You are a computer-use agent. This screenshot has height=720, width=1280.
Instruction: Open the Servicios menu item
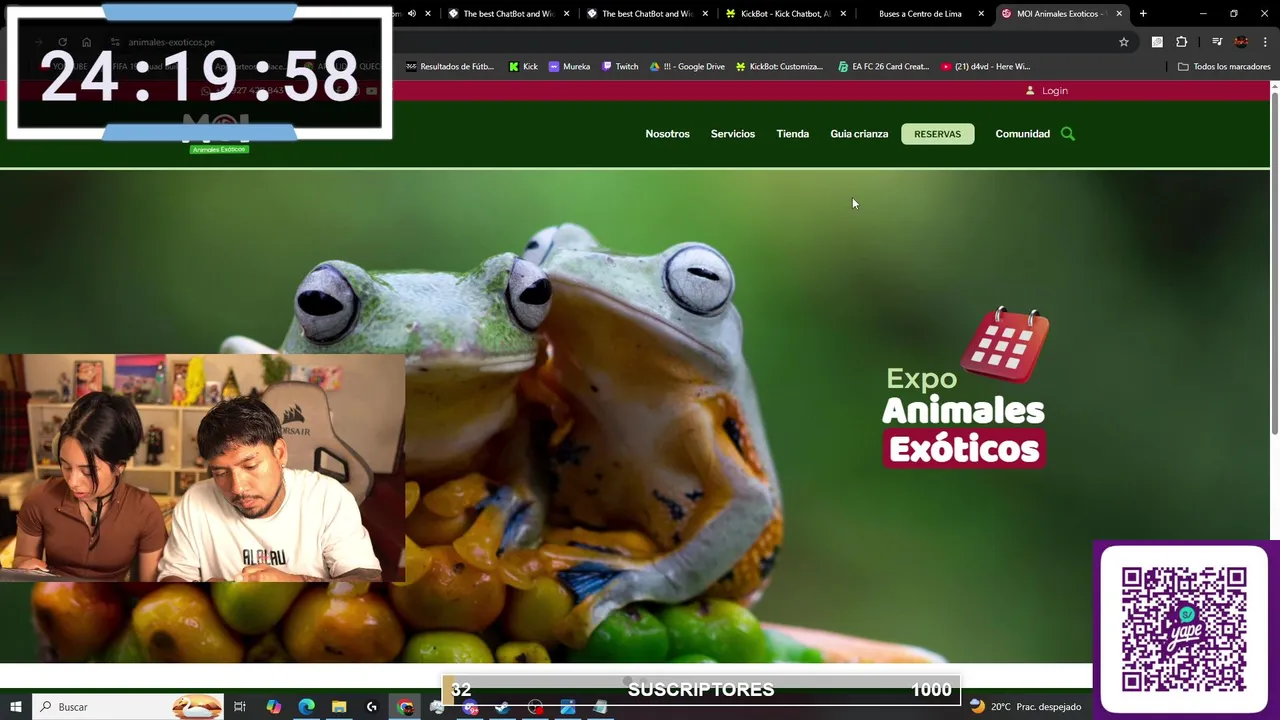733,134
